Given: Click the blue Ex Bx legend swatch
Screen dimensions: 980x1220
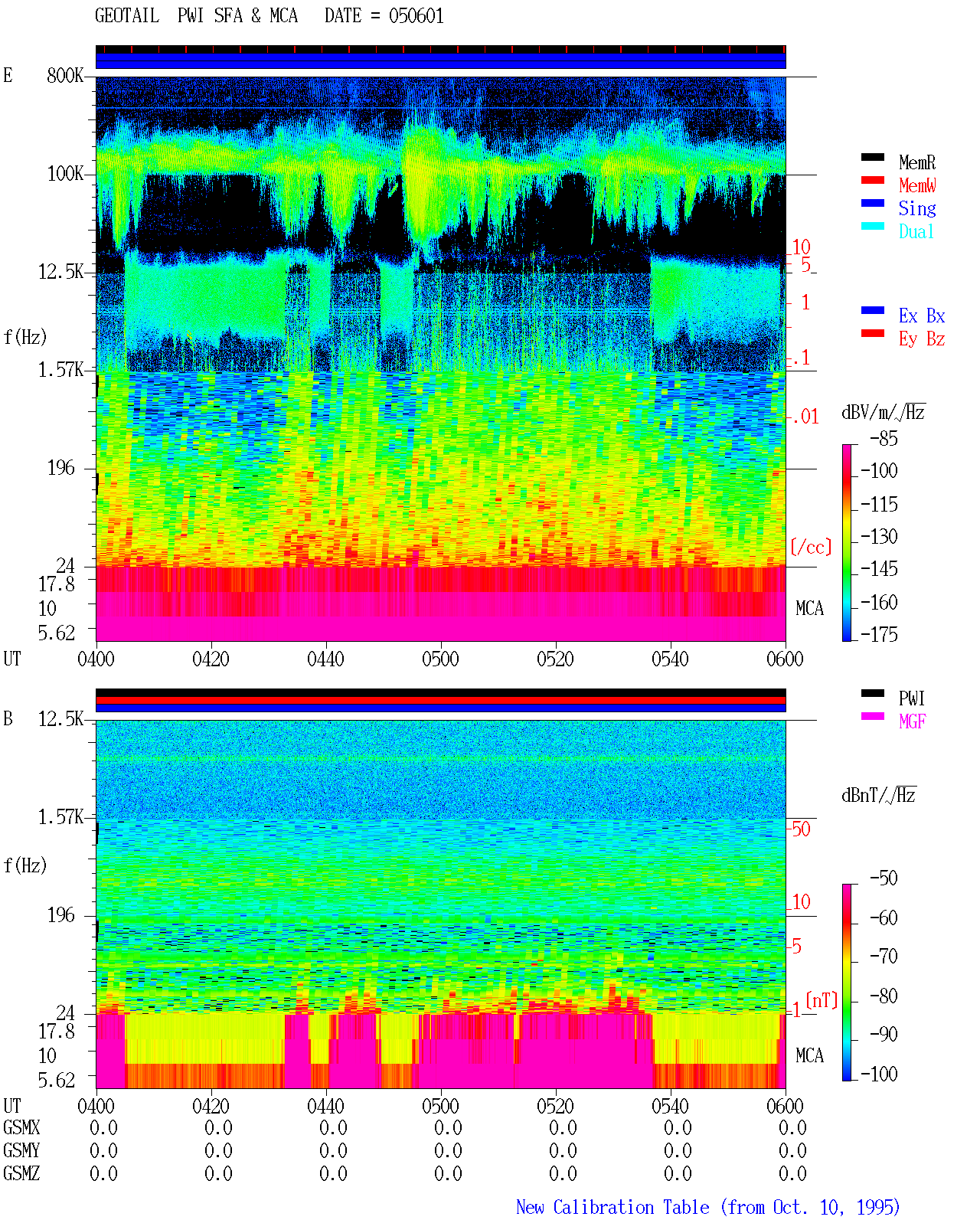Looking at the screenshot, I should point(873,311).
